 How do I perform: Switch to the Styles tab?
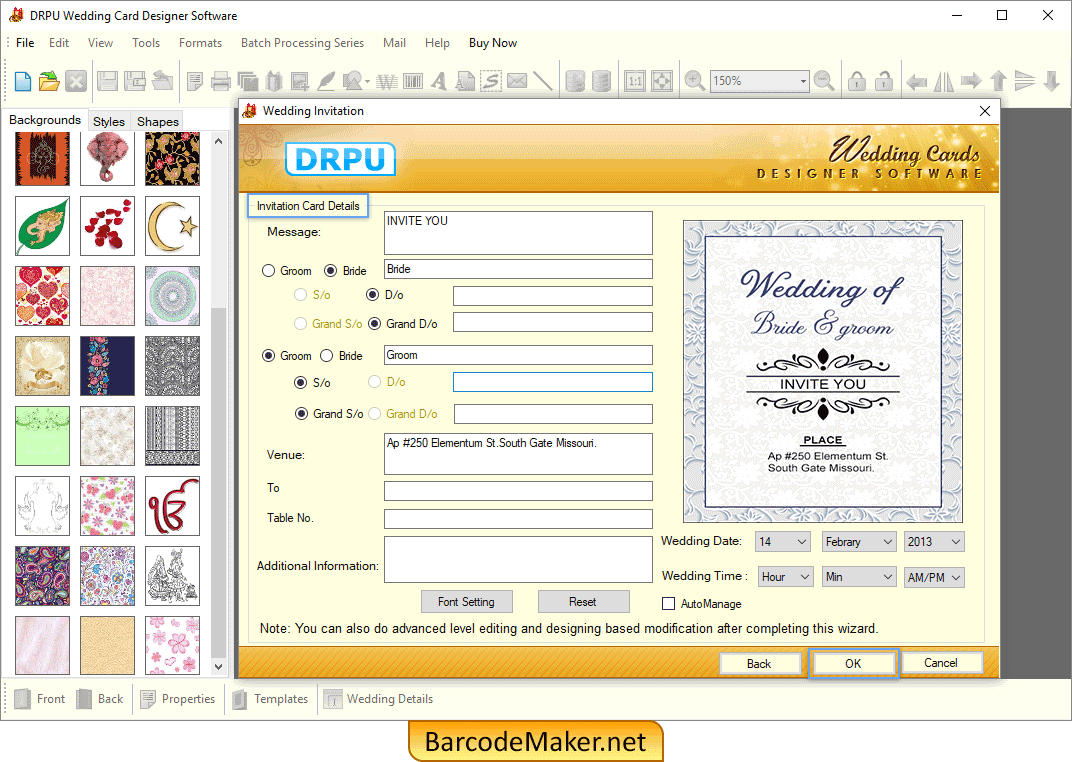pos(109,121)
